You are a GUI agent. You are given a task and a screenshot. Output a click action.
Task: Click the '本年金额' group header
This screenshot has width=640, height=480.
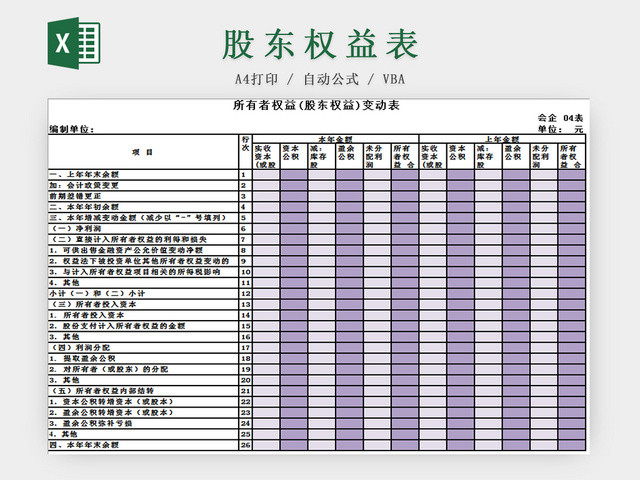click(336, 139)
